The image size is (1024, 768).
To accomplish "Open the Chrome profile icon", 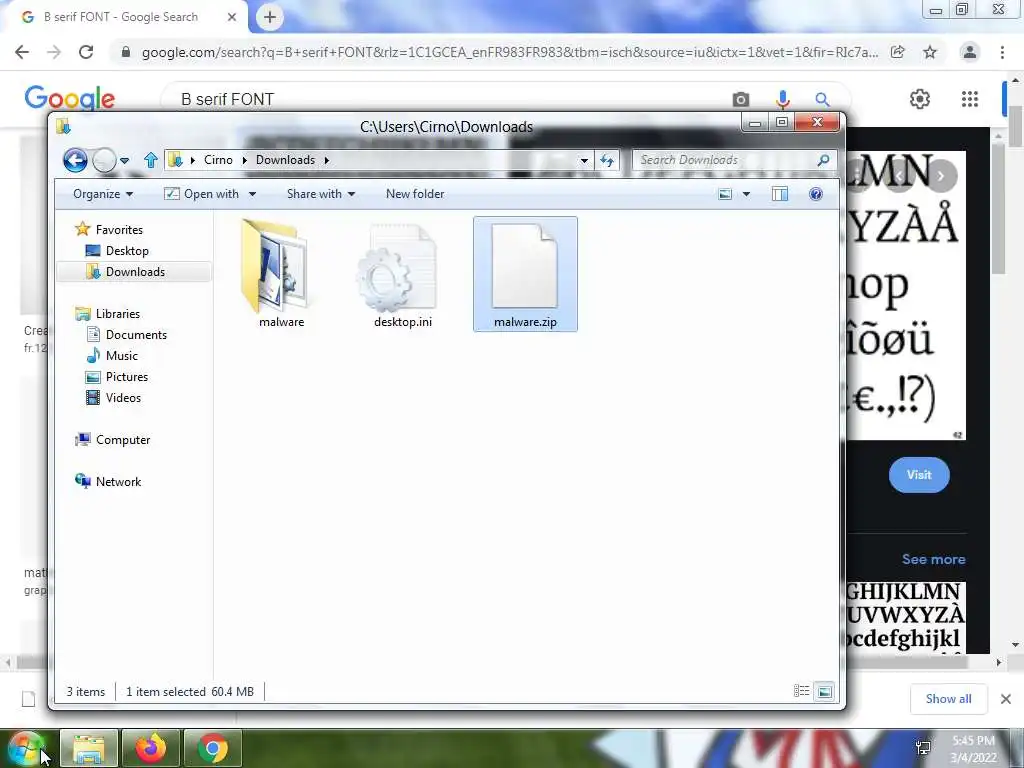I will pos(970,52).
